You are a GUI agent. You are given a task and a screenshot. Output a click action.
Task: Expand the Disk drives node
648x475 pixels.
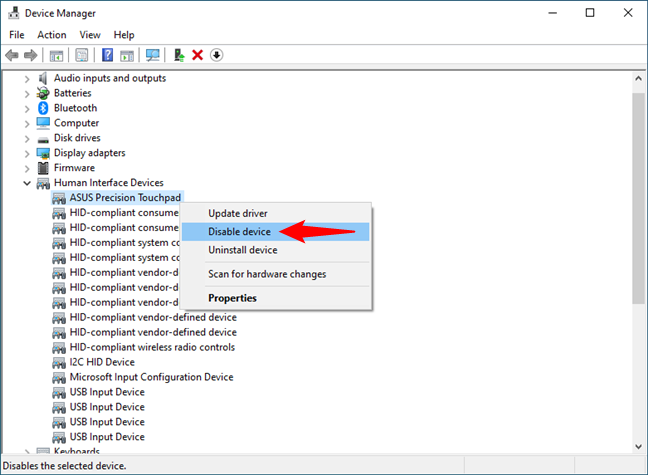27,138
